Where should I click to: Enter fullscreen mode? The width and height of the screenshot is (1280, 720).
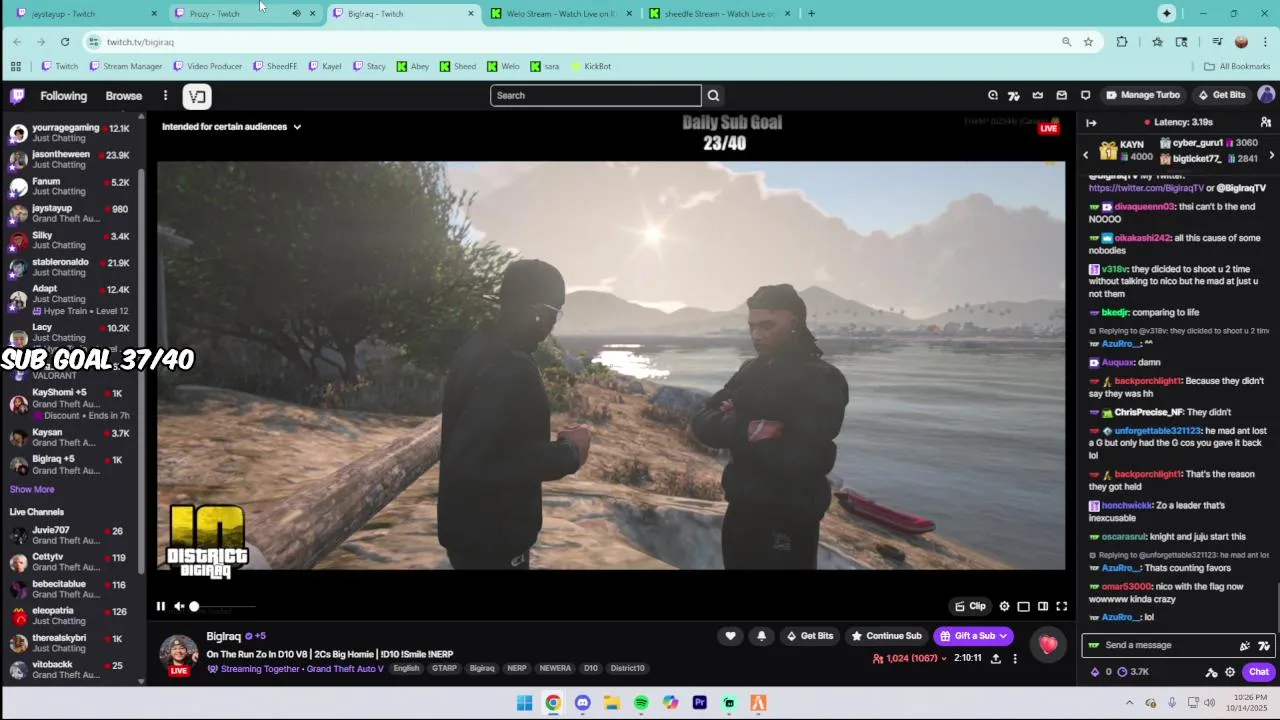pos(1061,606)
